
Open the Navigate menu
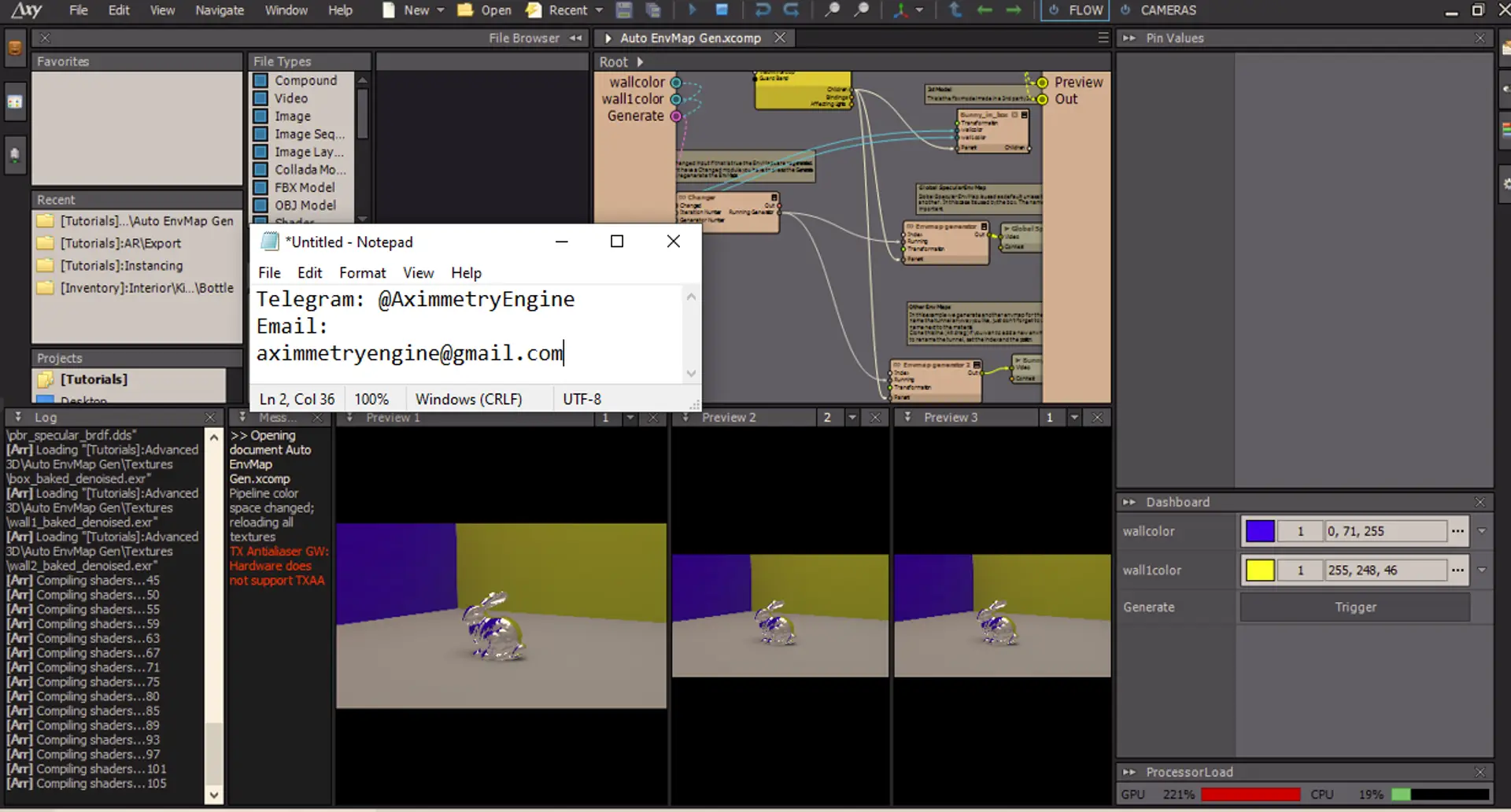click(220, 10)
